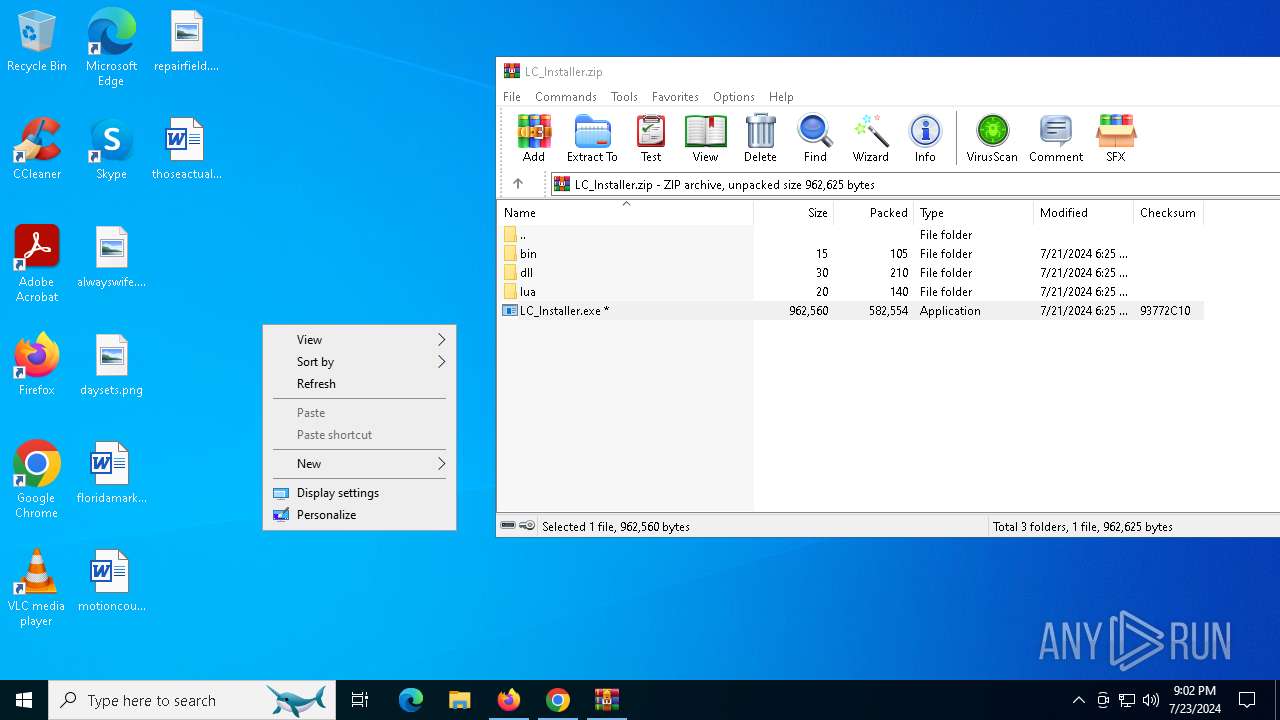Show archive Info icon

coord(925,138)
